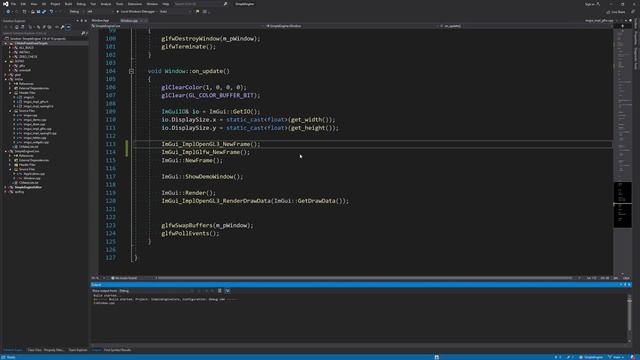Screen dimensions: 640x360
Task: Switch to the Team Explorer tab
Action: point(78,350)
